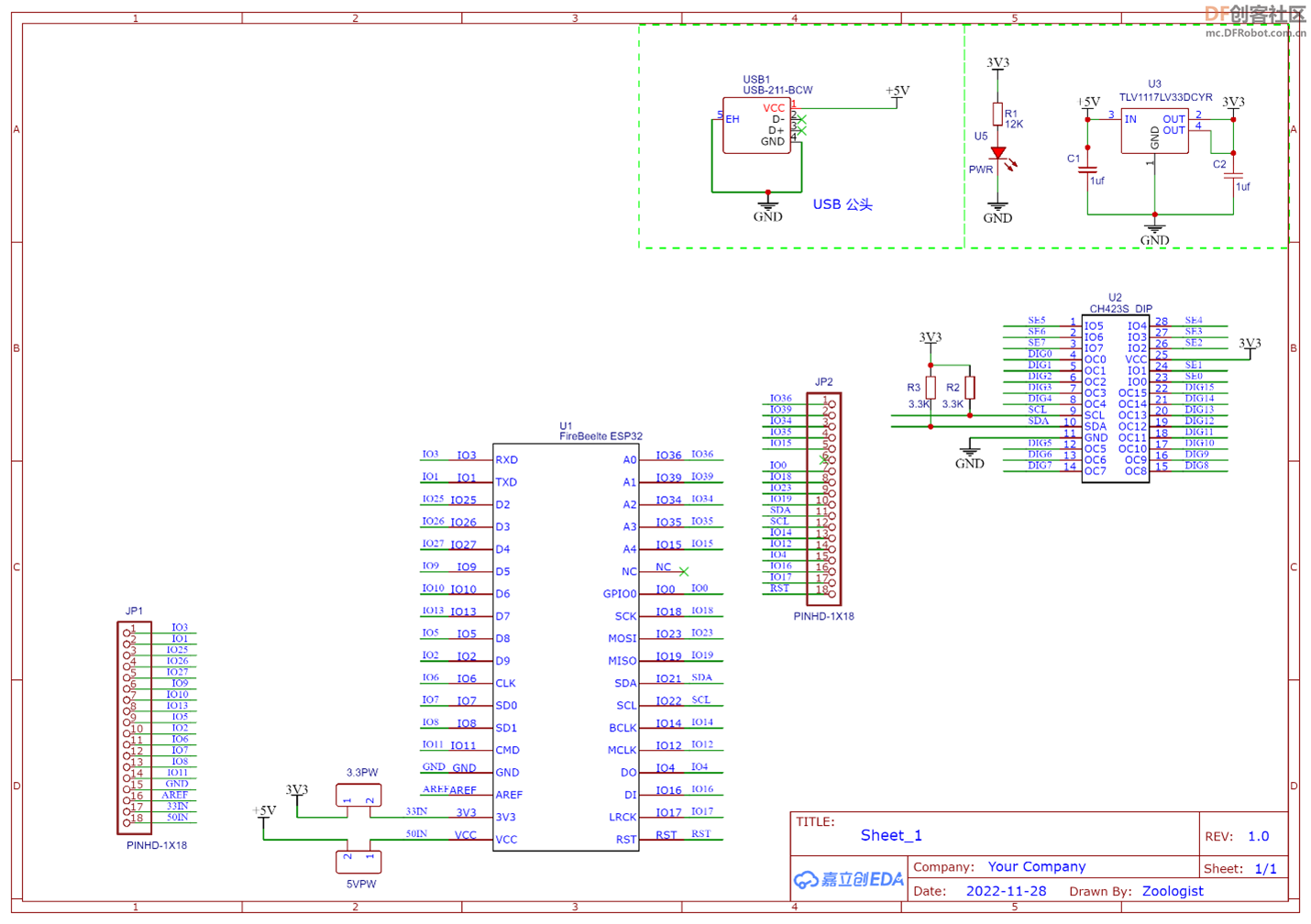Image resolution: width=1311 pixels, height=924 pixels.
Task: Select the "CH423S DIP" part label
Action: pos(1120,309)
